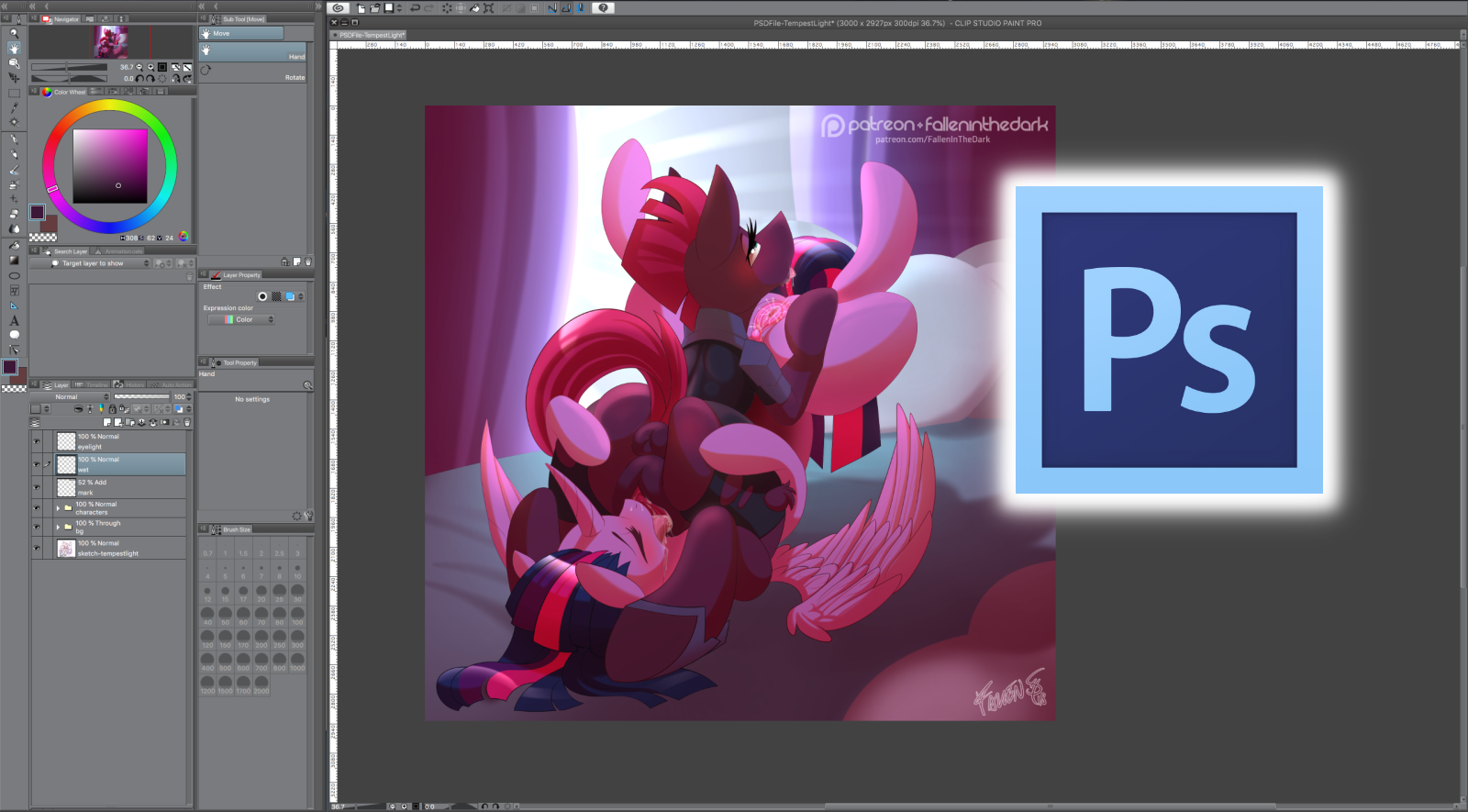Hide the characters folder layer

click(37, 508)
